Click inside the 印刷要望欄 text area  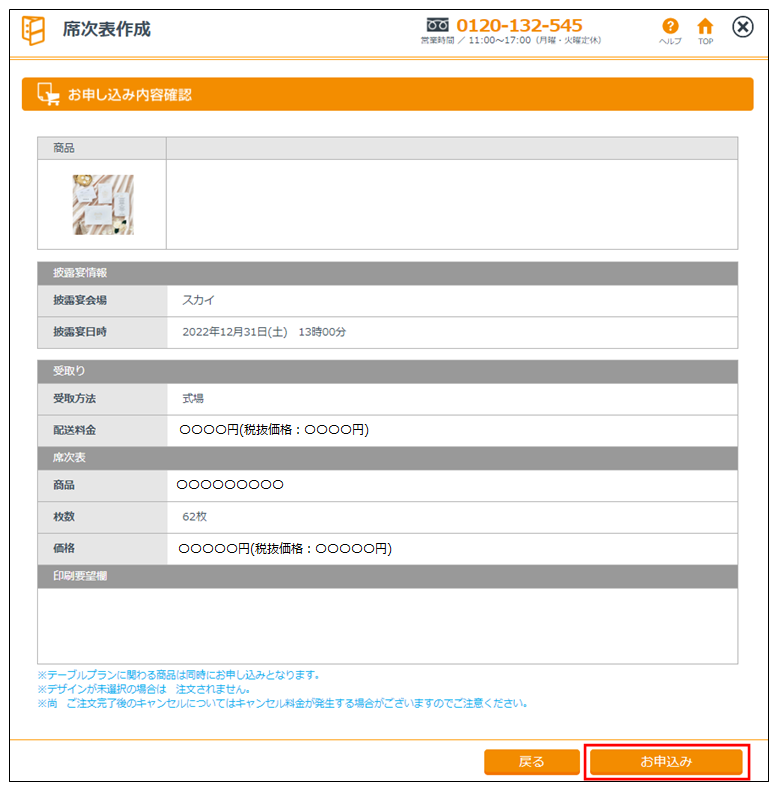[387, 626]
